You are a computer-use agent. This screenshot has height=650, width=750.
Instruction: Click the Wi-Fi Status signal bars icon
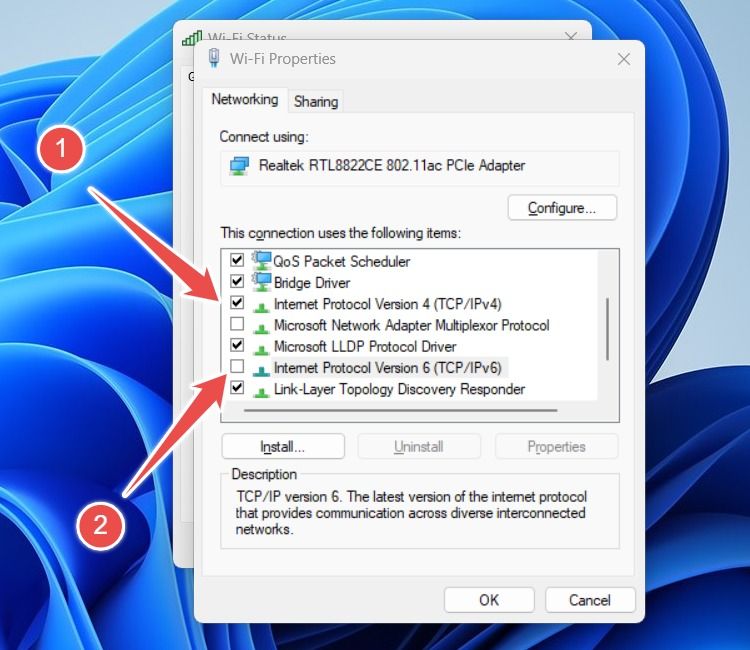pyautogui.click(x=192, y=38)
